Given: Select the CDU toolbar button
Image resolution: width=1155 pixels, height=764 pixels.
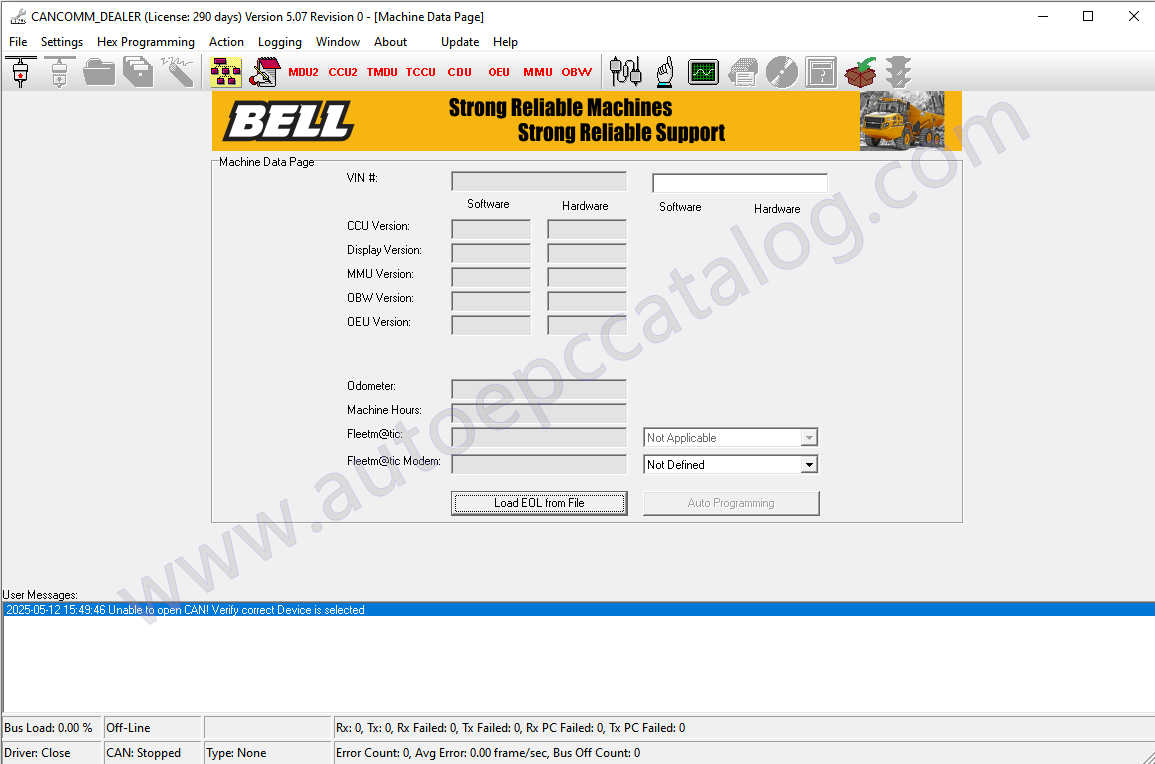Looking at the screenshot, I should [x=460, y=72].
